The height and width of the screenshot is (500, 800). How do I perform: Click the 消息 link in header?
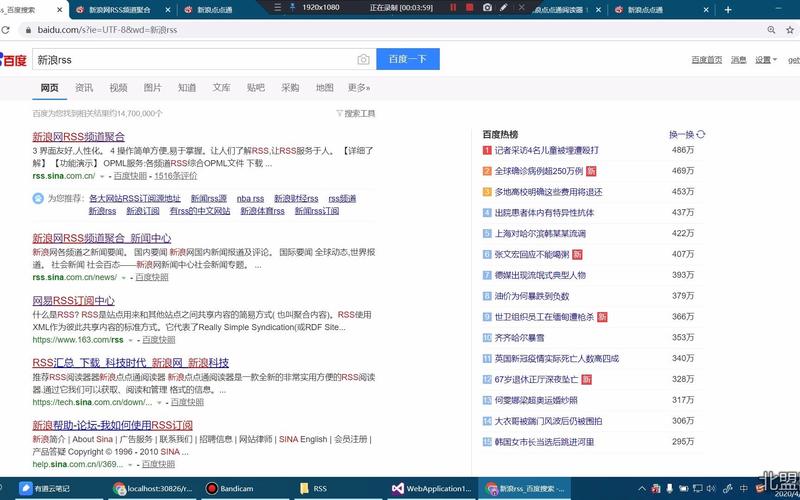(738, 60)
